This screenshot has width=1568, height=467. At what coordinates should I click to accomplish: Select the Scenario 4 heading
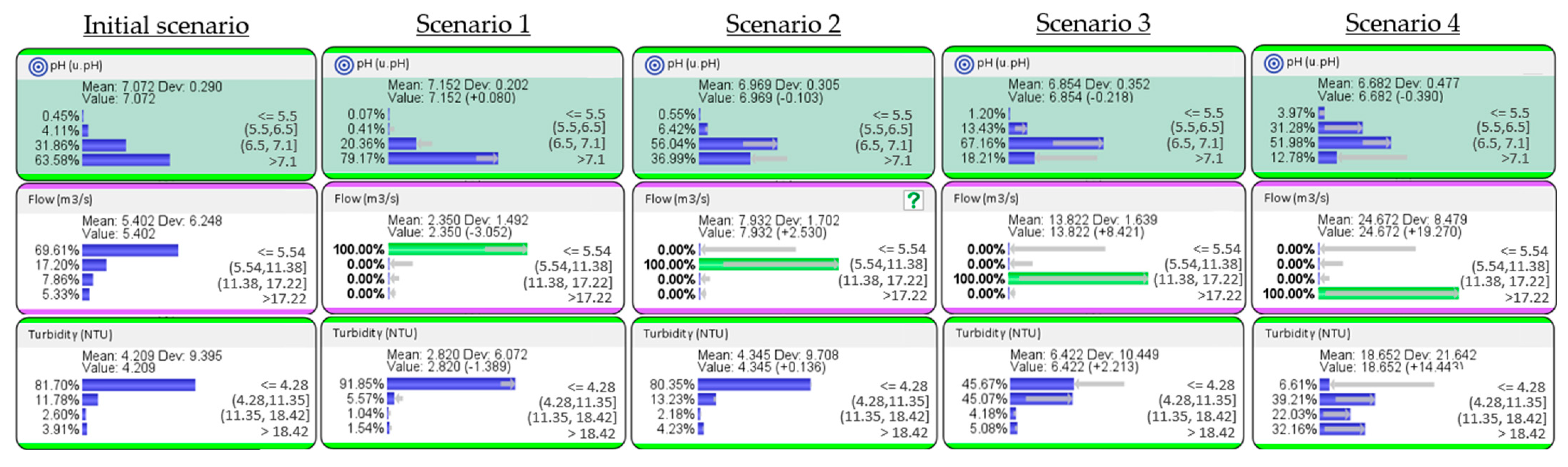click(x=1402, y=23)
